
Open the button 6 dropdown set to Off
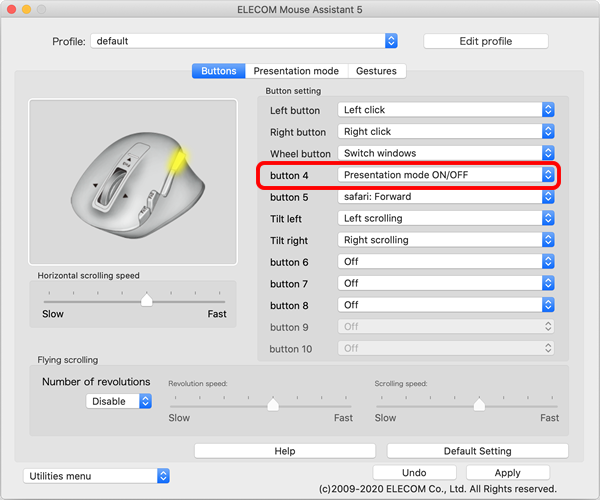coord(446,262)
